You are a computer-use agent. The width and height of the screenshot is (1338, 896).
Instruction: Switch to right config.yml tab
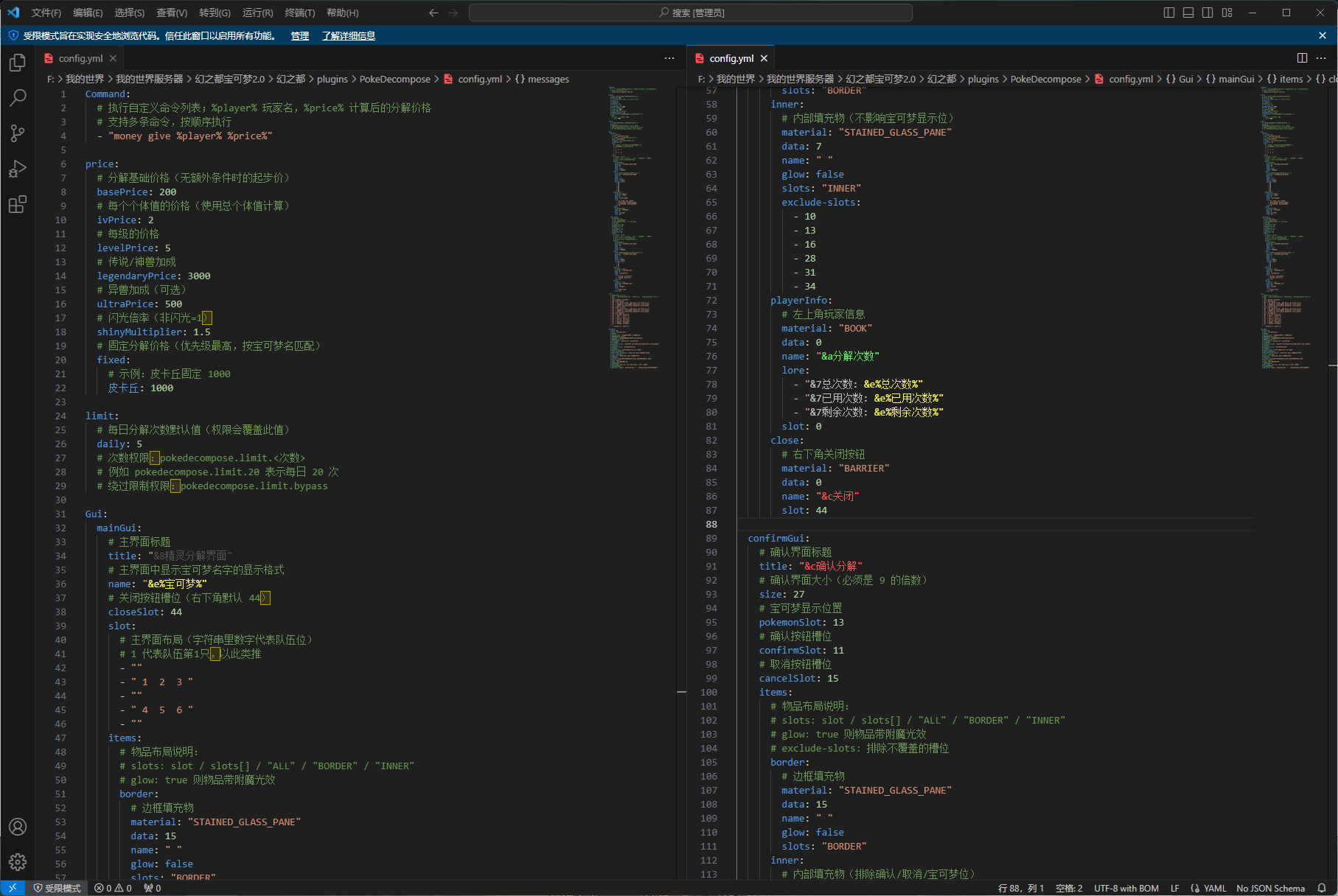pyautogui.click(x=731, y=58)
